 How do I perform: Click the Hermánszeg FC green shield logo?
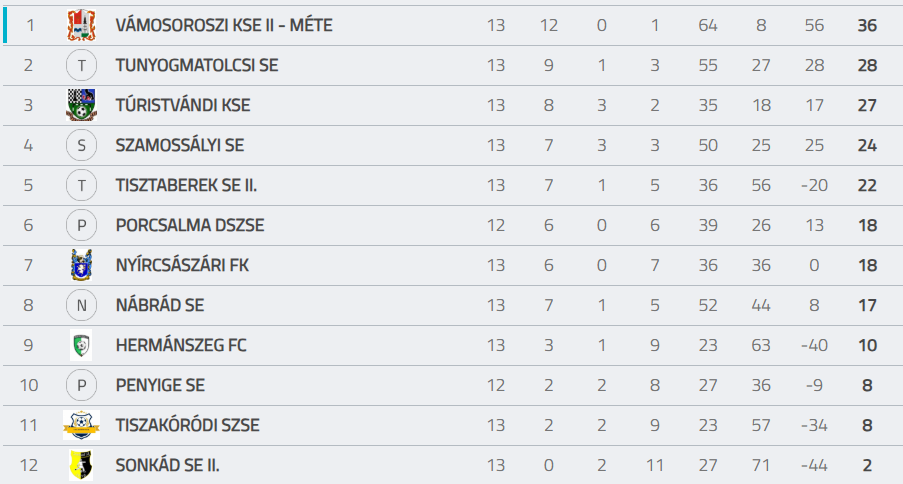[81, 345]
